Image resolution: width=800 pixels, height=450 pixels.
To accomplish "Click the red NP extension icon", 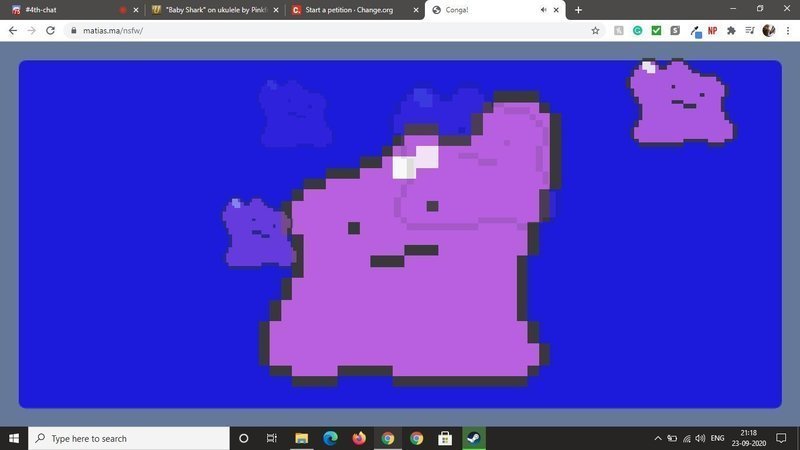I will click(712, 30).
